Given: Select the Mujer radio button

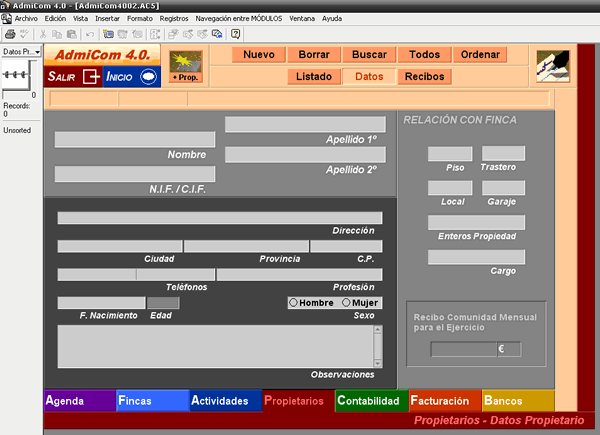Looking at the screenshot, I should tap(346, 303).
